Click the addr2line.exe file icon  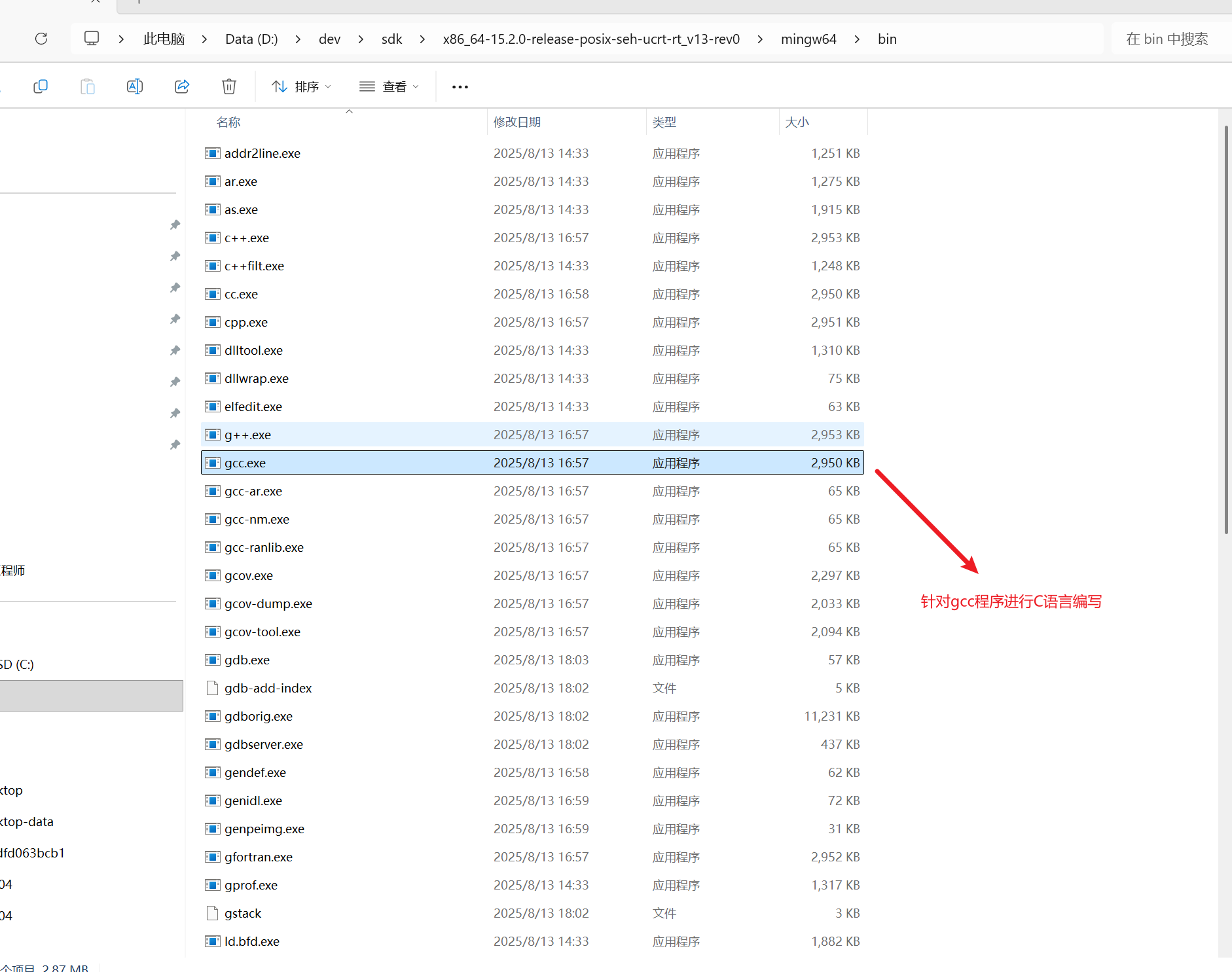point(212,153)
